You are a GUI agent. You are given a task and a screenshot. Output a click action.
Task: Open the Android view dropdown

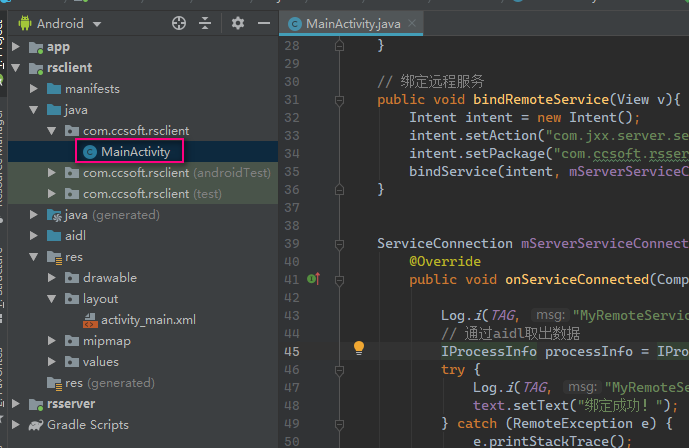click(97, 24)
